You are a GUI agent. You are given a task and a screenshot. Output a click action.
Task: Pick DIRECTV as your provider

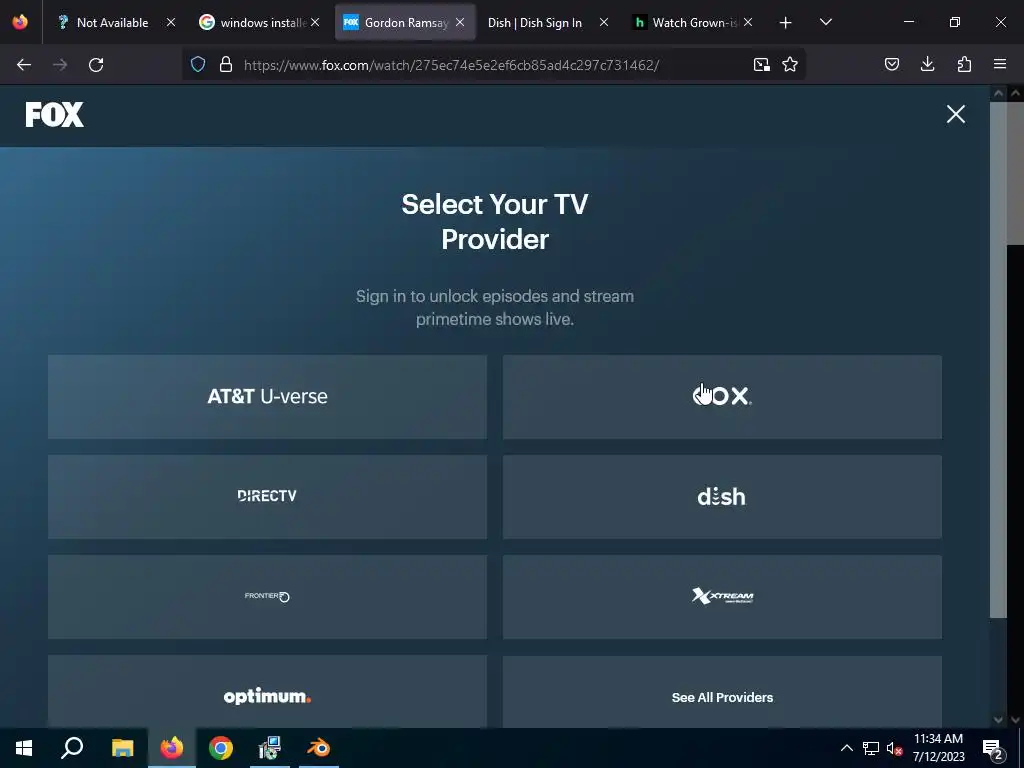pos(267,496)
